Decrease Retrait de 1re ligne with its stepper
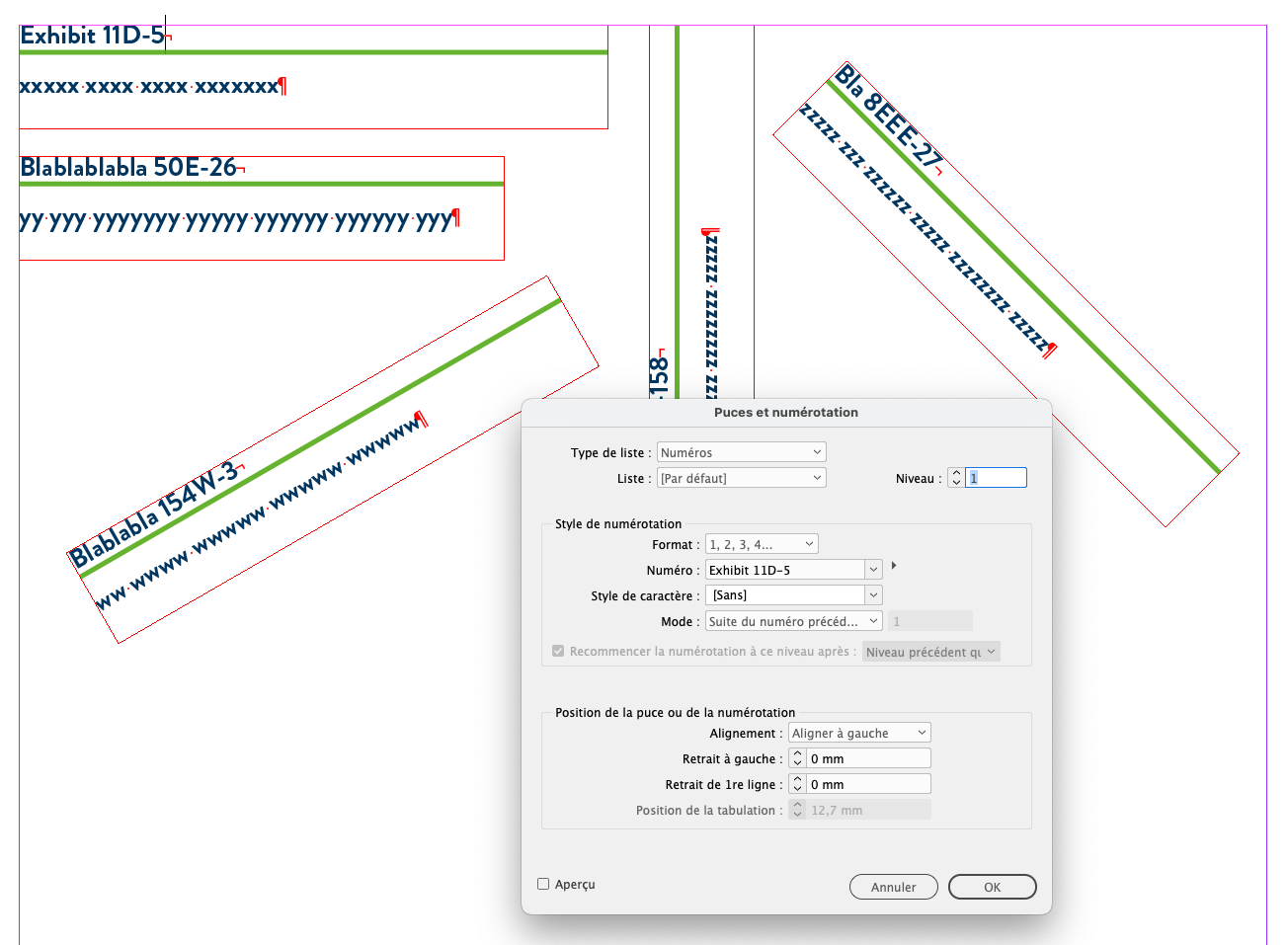The image size is (1288, 945). pos(796,787)
